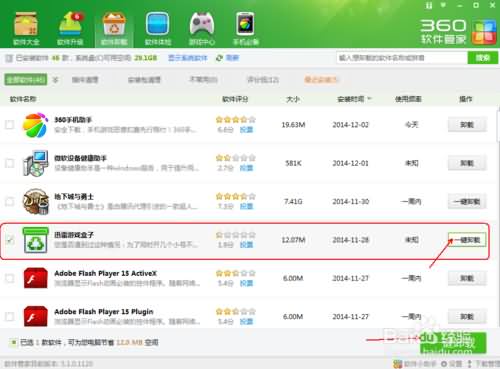500x369 pixels.
Task: Switch to 插件清理 tab
Action: point(85,80)
